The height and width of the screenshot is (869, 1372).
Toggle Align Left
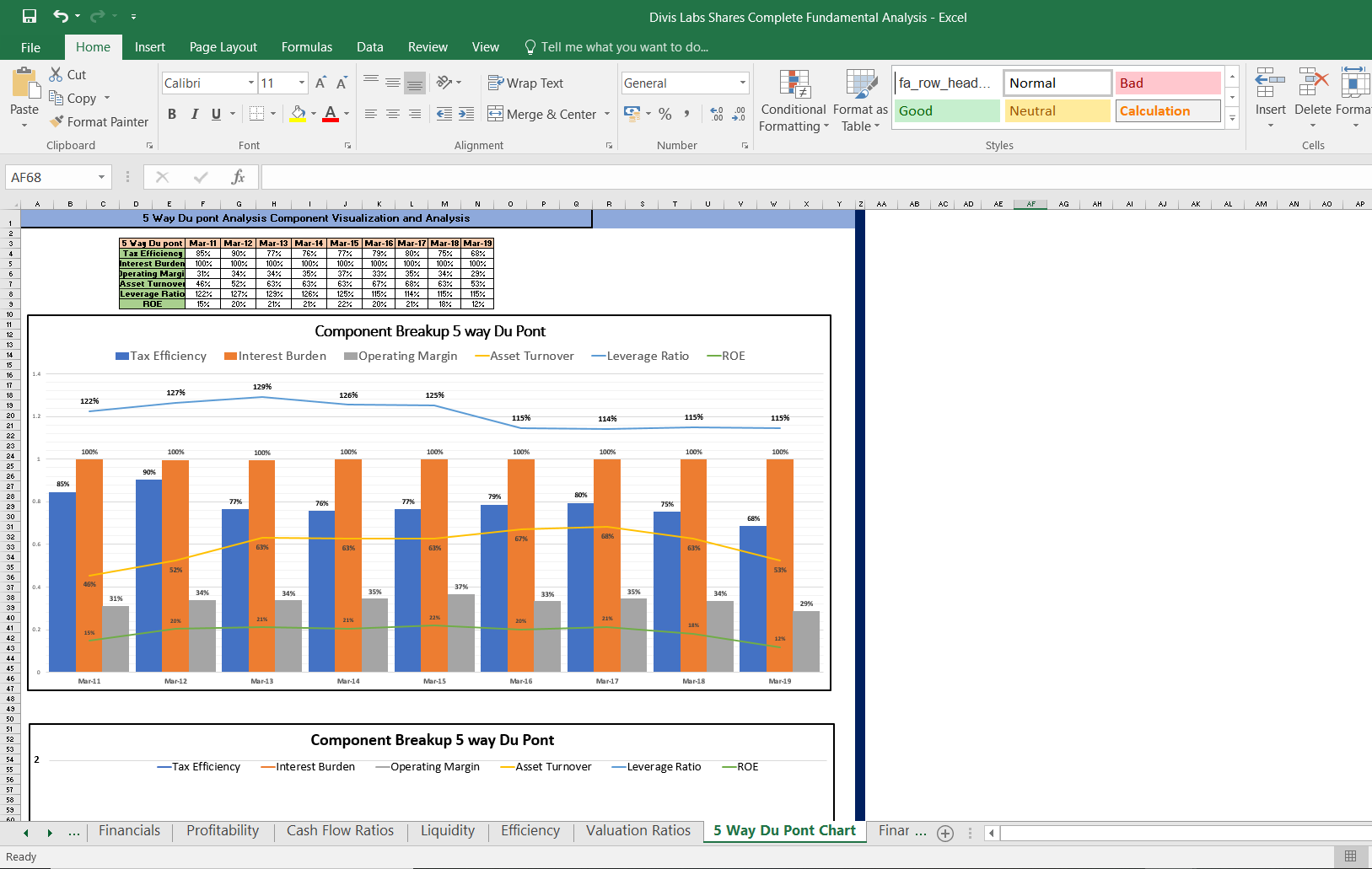371,114
